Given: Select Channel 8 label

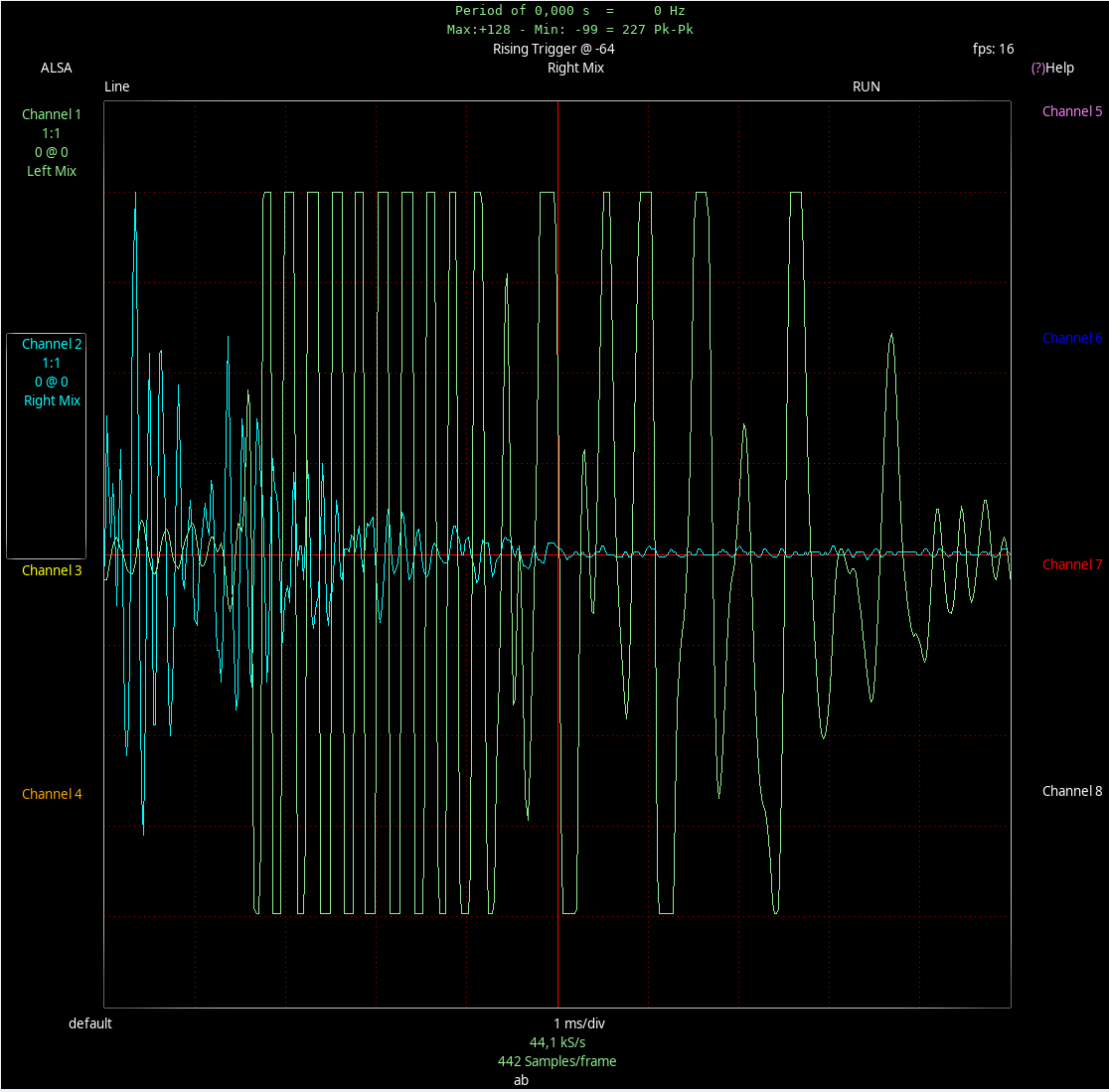Looking at the screenshot, I should [x=1072, y=791].
